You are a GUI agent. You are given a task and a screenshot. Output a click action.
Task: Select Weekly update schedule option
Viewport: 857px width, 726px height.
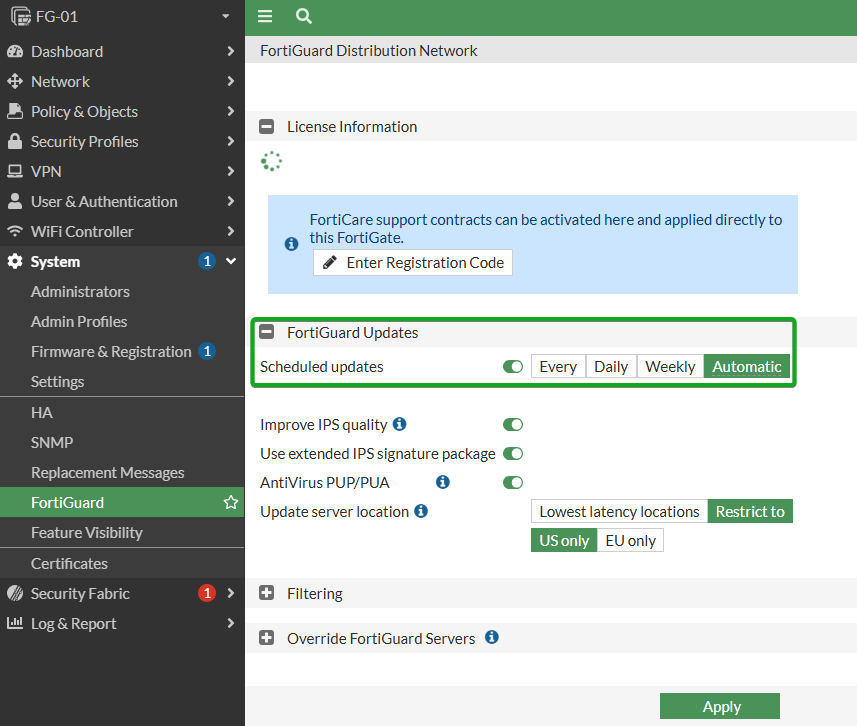tap(670, 366)
